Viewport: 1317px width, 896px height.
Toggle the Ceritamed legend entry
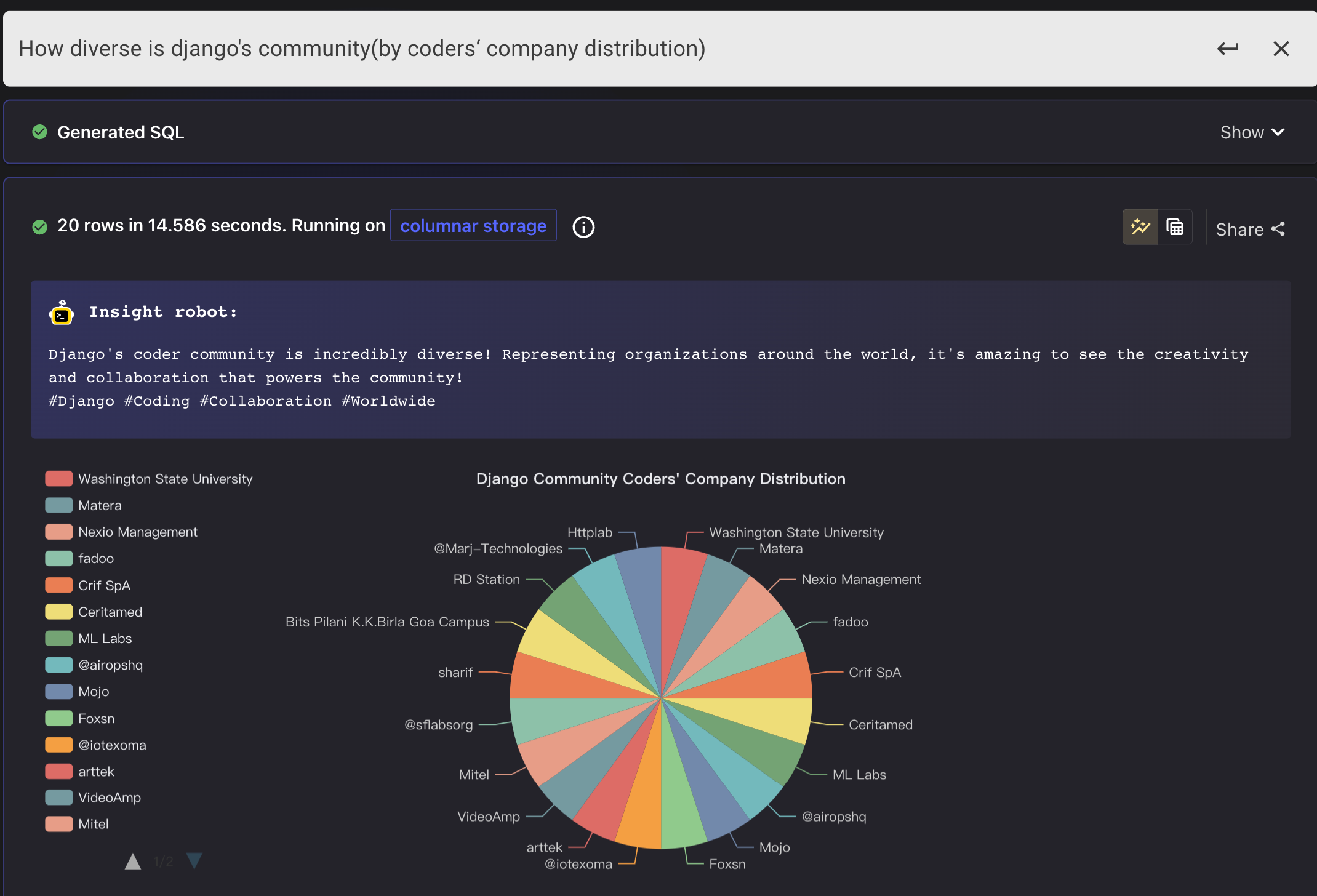point(94,612)
